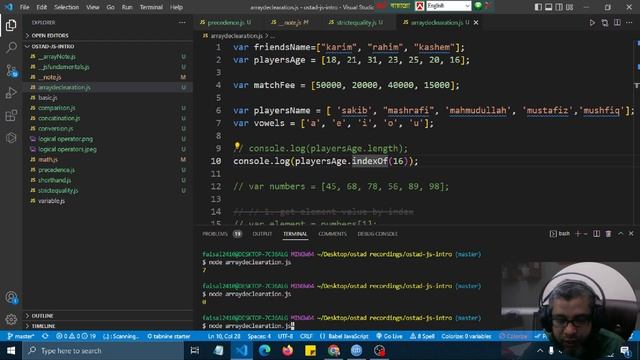The image size is (640, 360).
Task: Open the File menu
Action: [24, 7]
